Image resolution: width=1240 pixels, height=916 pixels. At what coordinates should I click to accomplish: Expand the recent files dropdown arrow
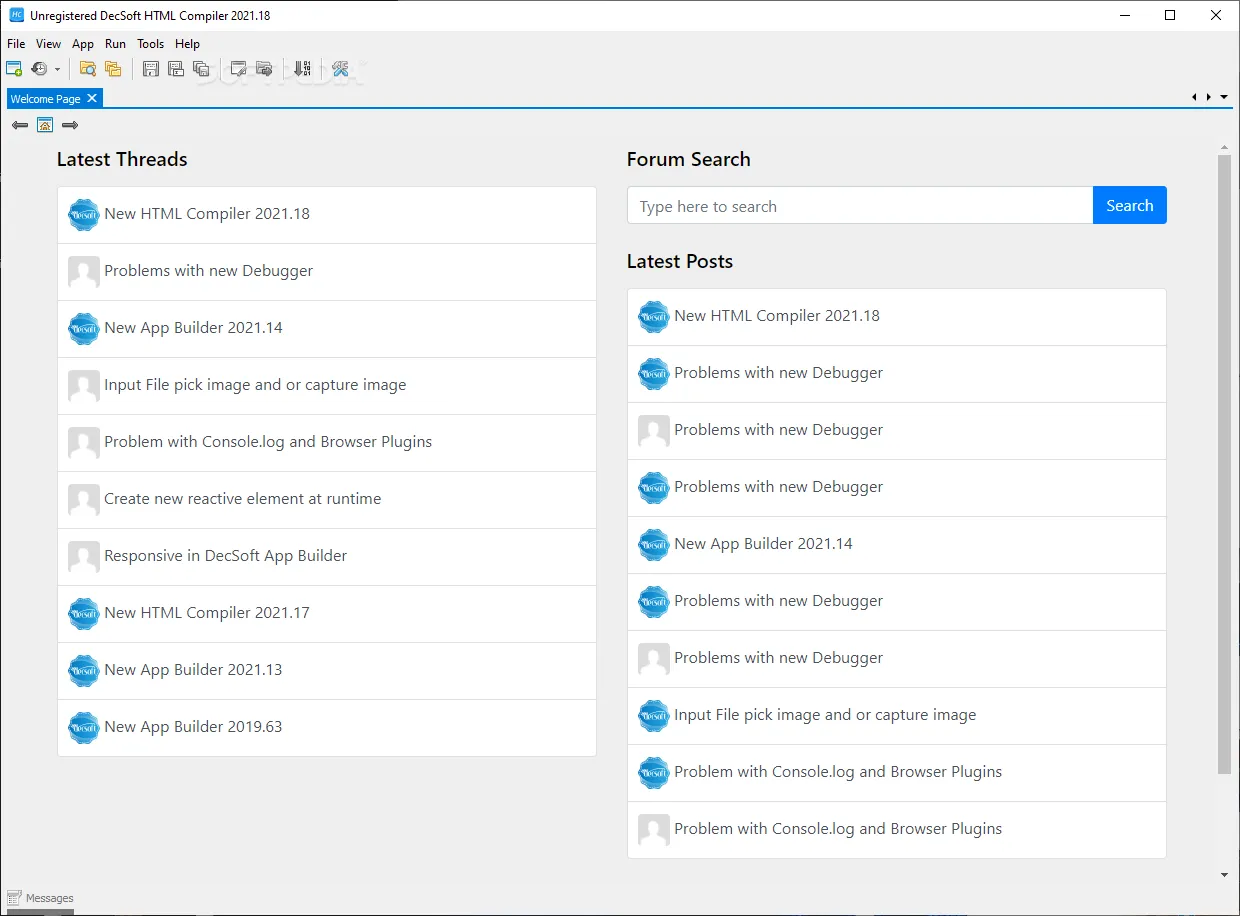(x=57, y=69)
